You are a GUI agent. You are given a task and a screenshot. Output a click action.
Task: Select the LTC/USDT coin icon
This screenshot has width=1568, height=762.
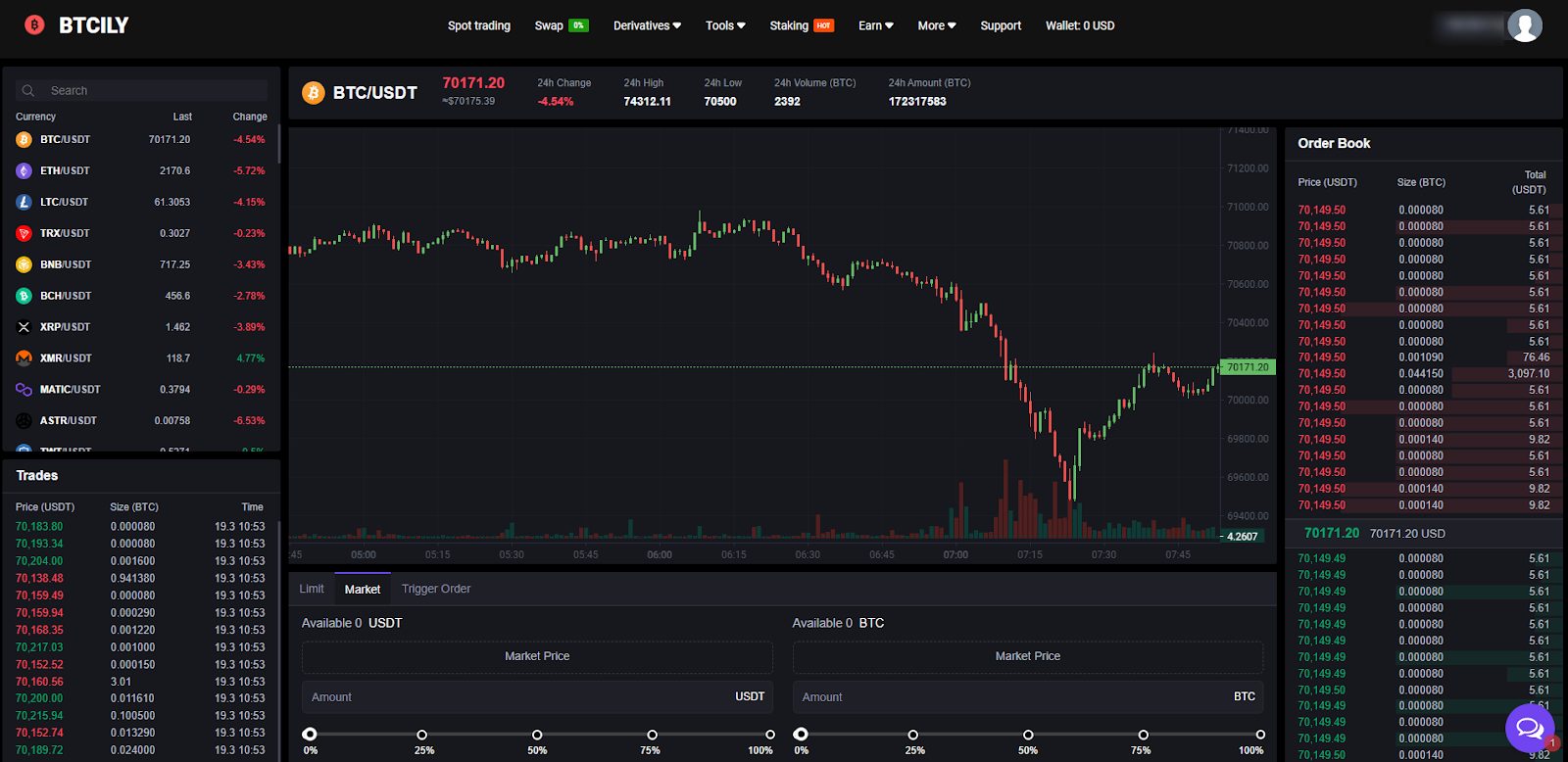coord(24,202)
